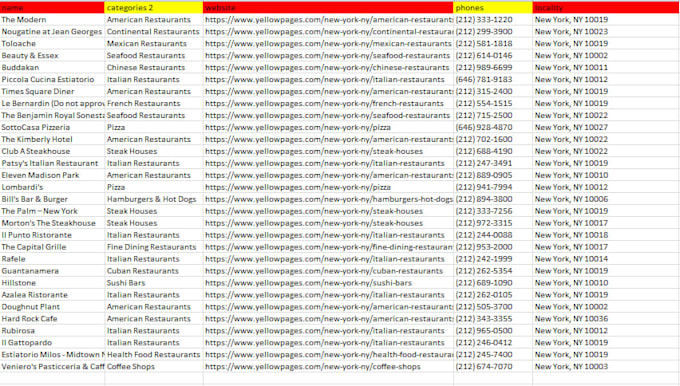Screen dimensions: 680x386
Task: Click 'The Capital Grille' cell
Action: [x=52, y=247]
